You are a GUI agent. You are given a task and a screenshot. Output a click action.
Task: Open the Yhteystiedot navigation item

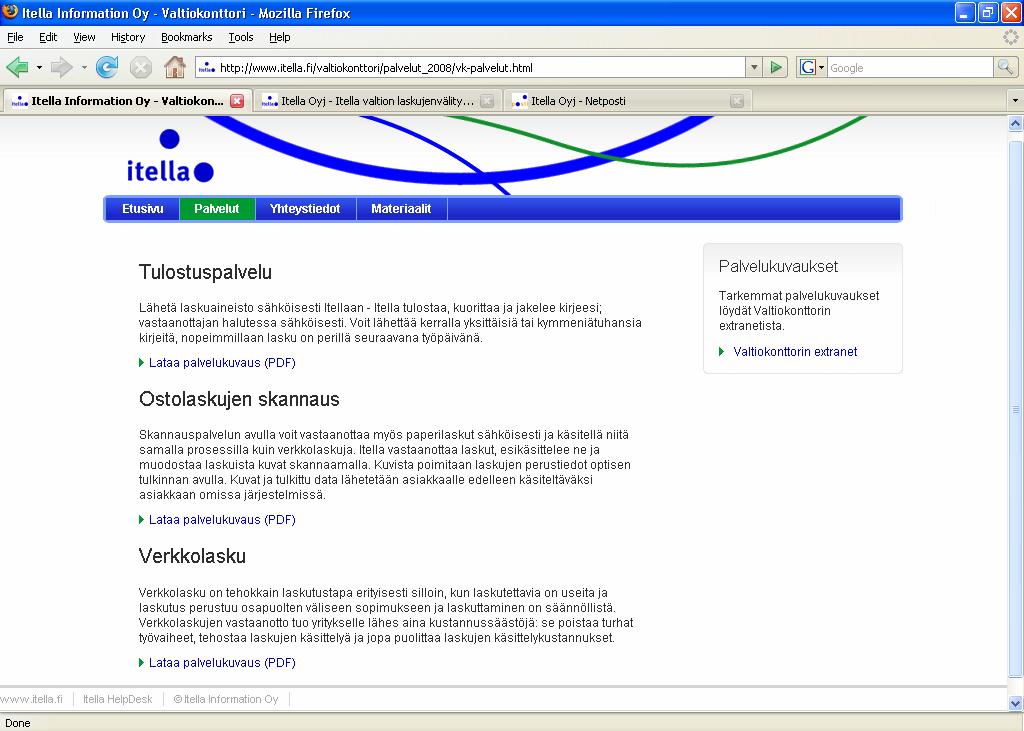305,209
